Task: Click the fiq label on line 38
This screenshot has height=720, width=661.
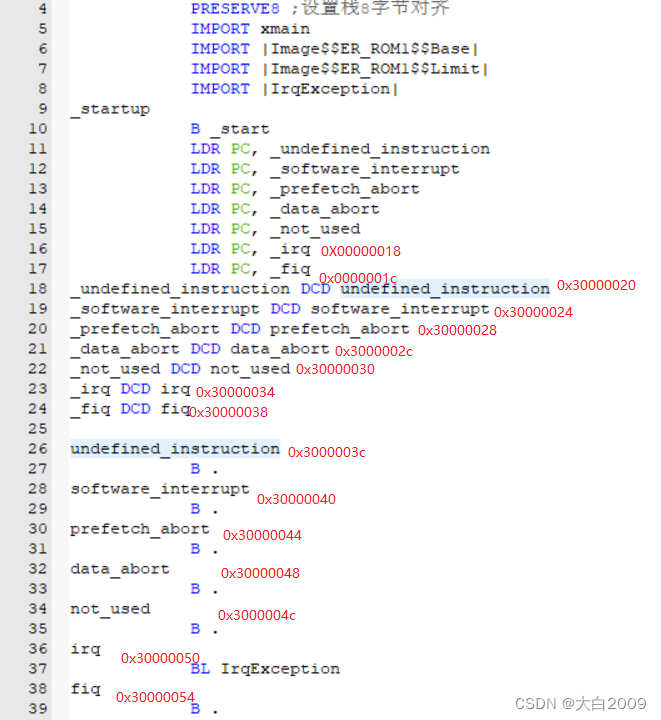Action: coord(85,689)
